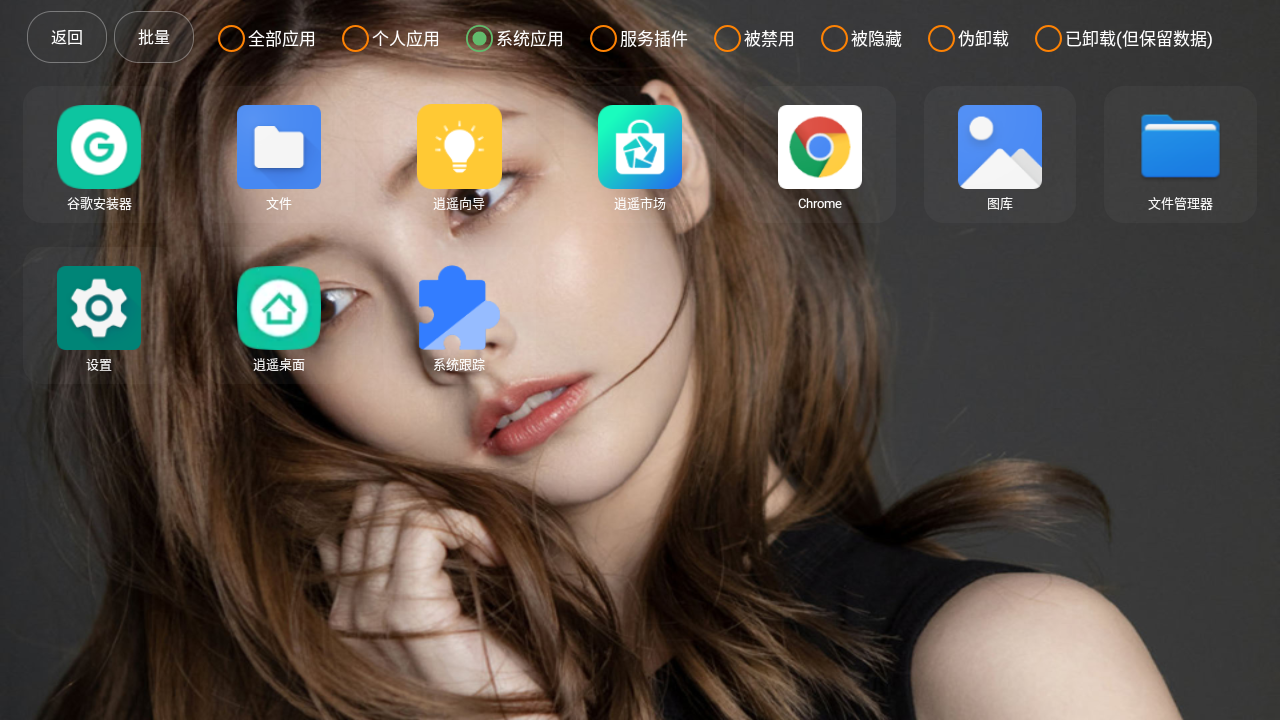
Task: Select the 服务插件 radio button
Action: [604, 39]
